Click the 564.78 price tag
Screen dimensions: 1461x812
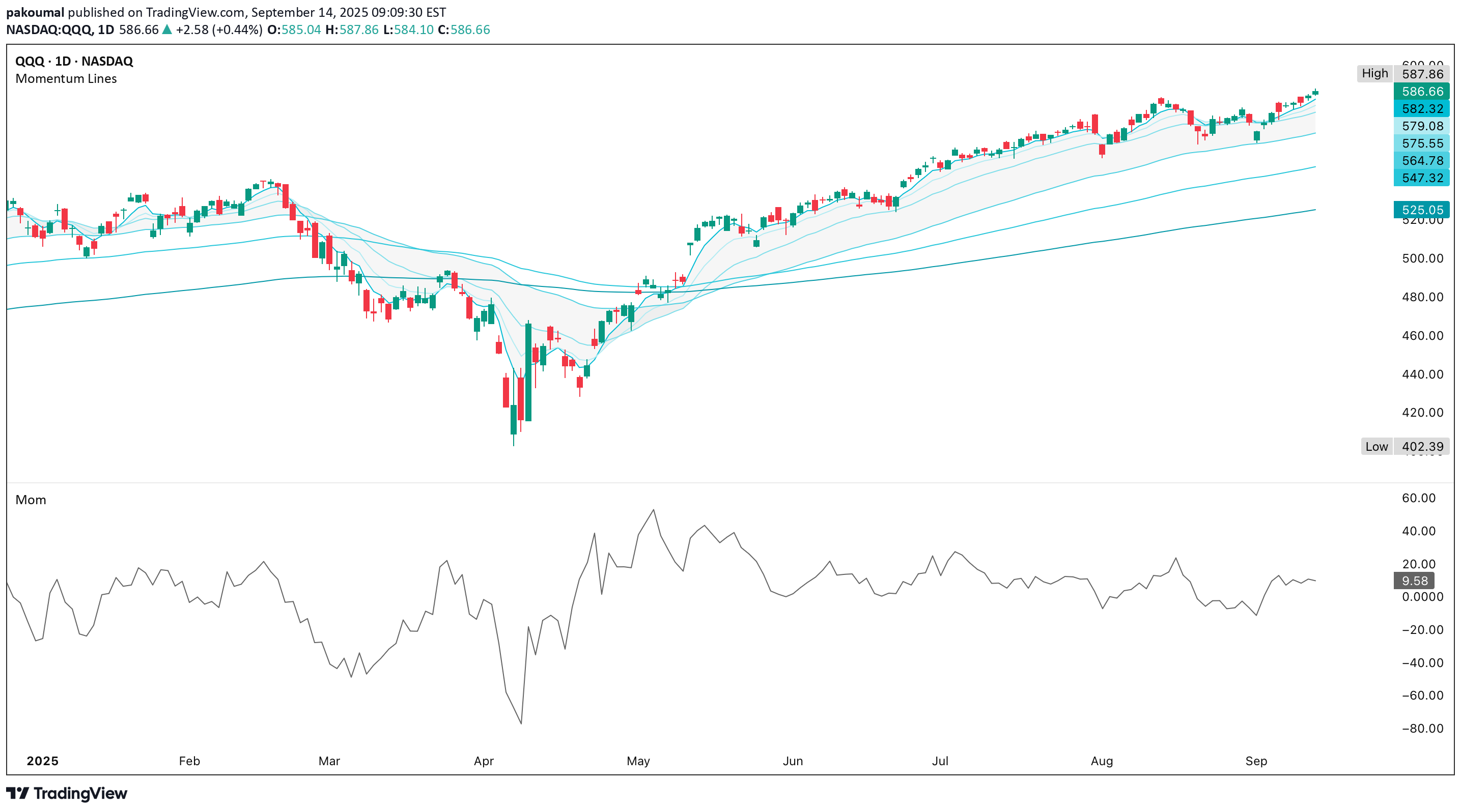click(1421, 160)
